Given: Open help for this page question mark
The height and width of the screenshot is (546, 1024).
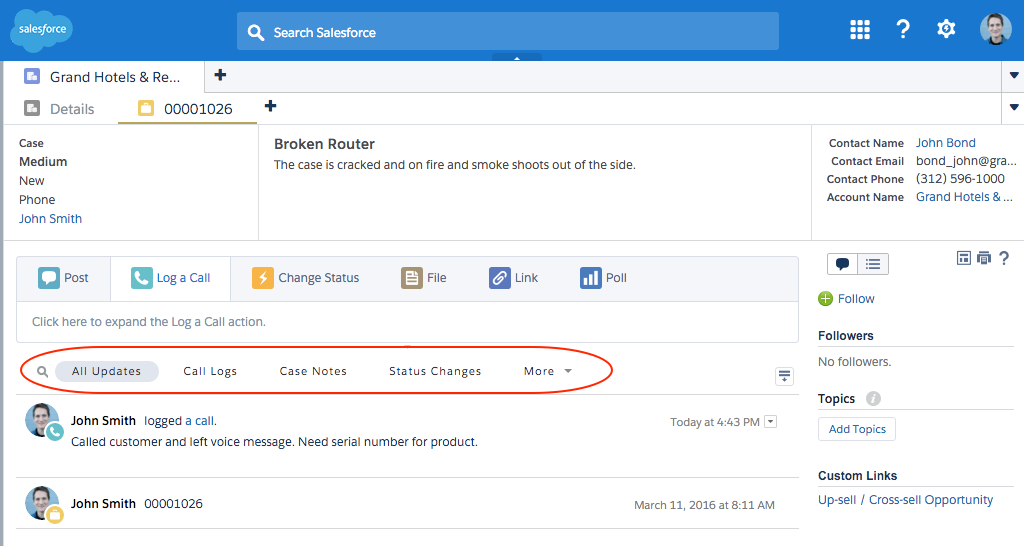Looking at the screenshot, I should (x=1004, y=259).
